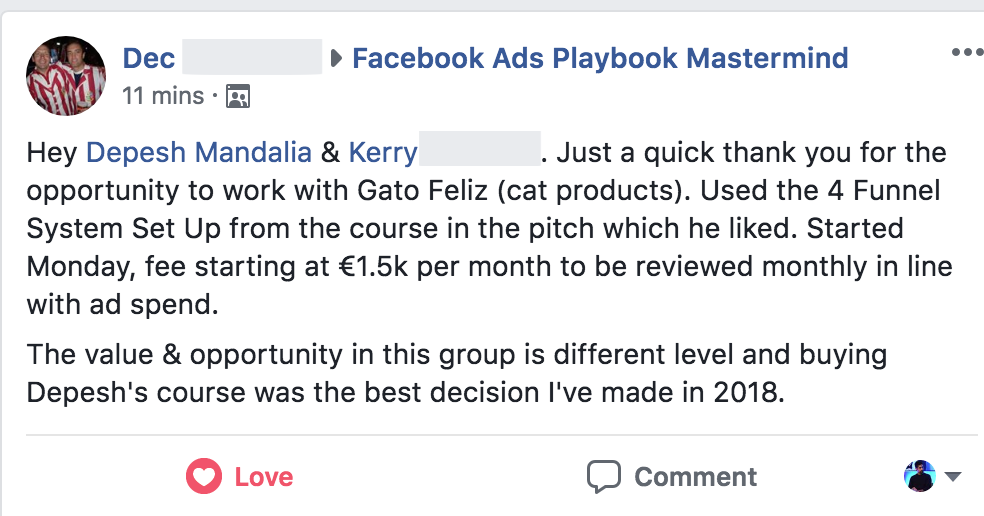
Task: Open the Facebook Ads Playbook Mastermind group
Action: tap(600, 58)
